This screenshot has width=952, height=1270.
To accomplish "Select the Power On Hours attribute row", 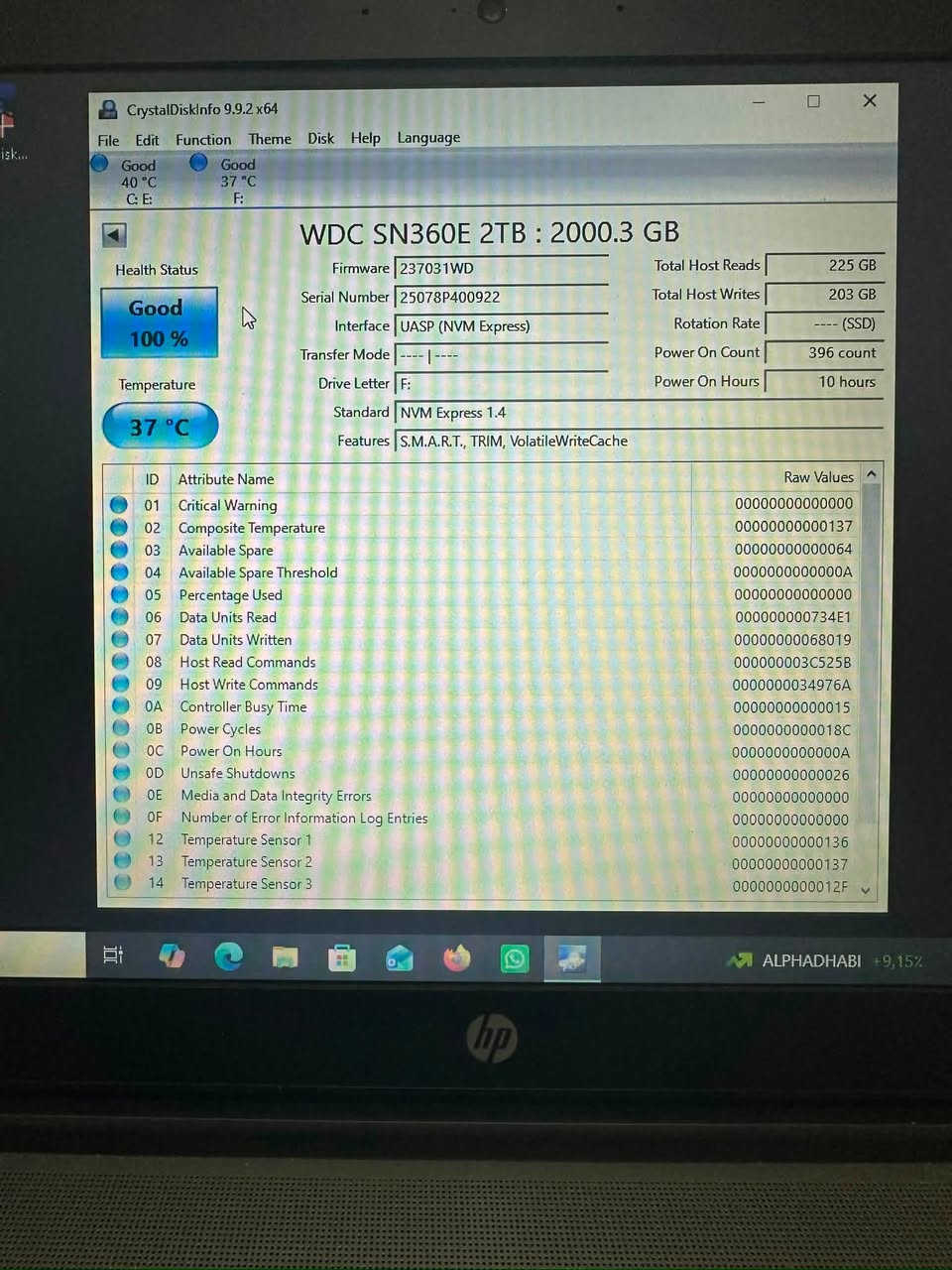I will click(482, 751).
